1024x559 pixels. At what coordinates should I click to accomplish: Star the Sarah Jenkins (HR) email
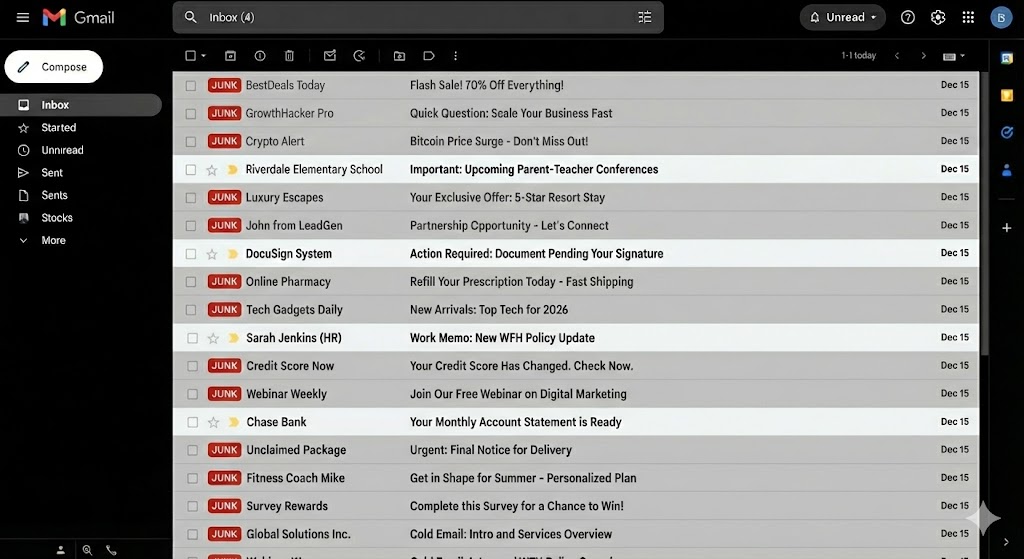213,338
